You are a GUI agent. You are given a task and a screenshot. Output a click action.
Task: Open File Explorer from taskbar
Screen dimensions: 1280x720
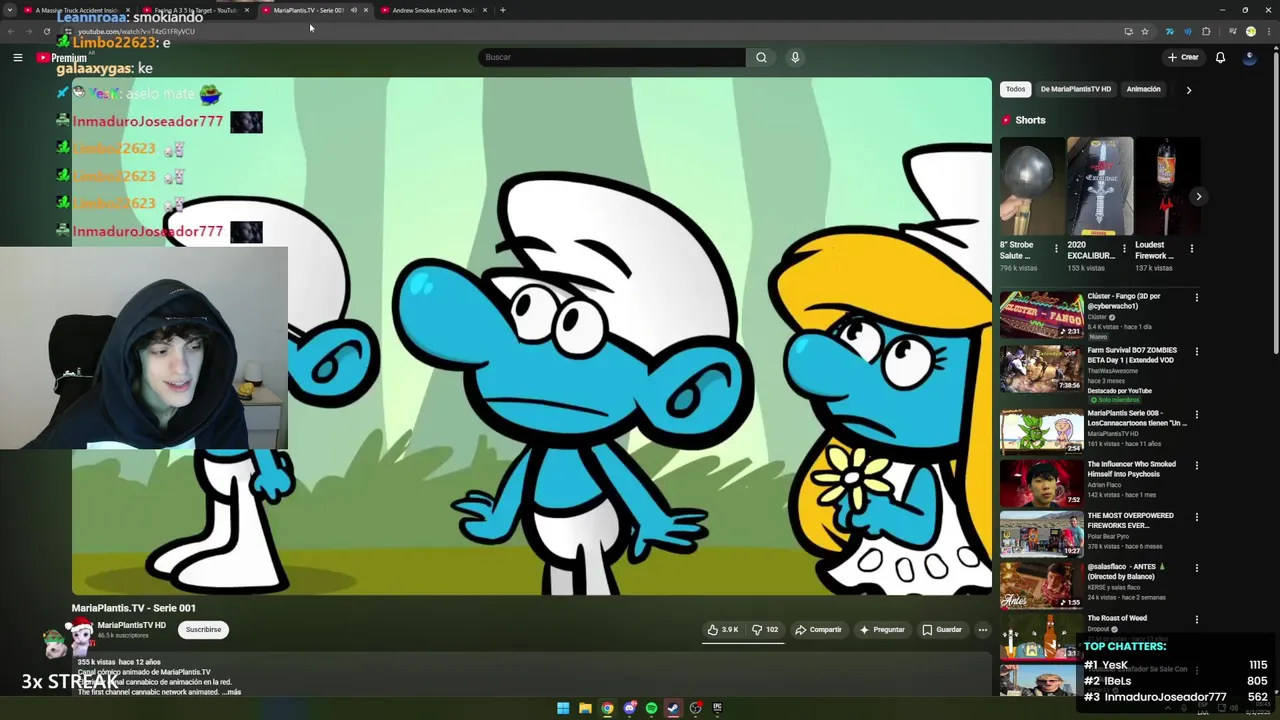tap(585, 708)
